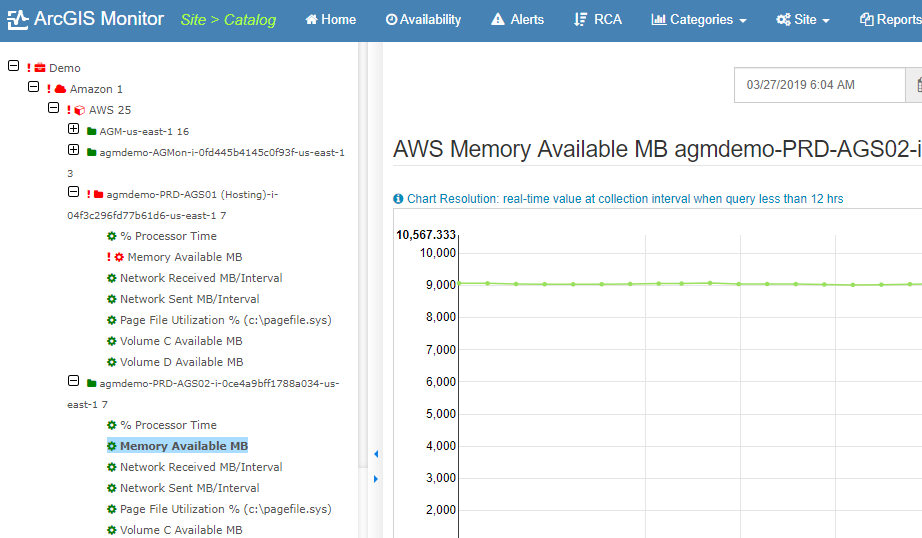Click the Chart Resolution info icon
The width and height of the screenshot is (922, 538).
pyautogui.click(x=398, y=199)
